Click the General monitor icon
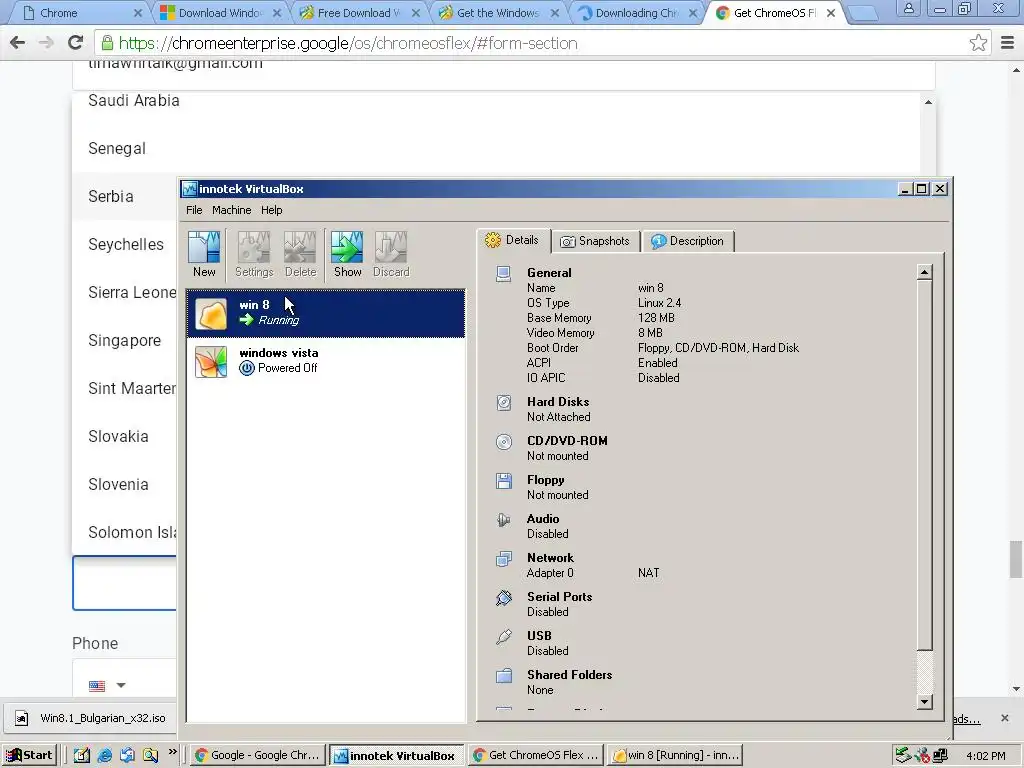The width and height of the screenshot is (1024, 768). (x=504, y=274)
